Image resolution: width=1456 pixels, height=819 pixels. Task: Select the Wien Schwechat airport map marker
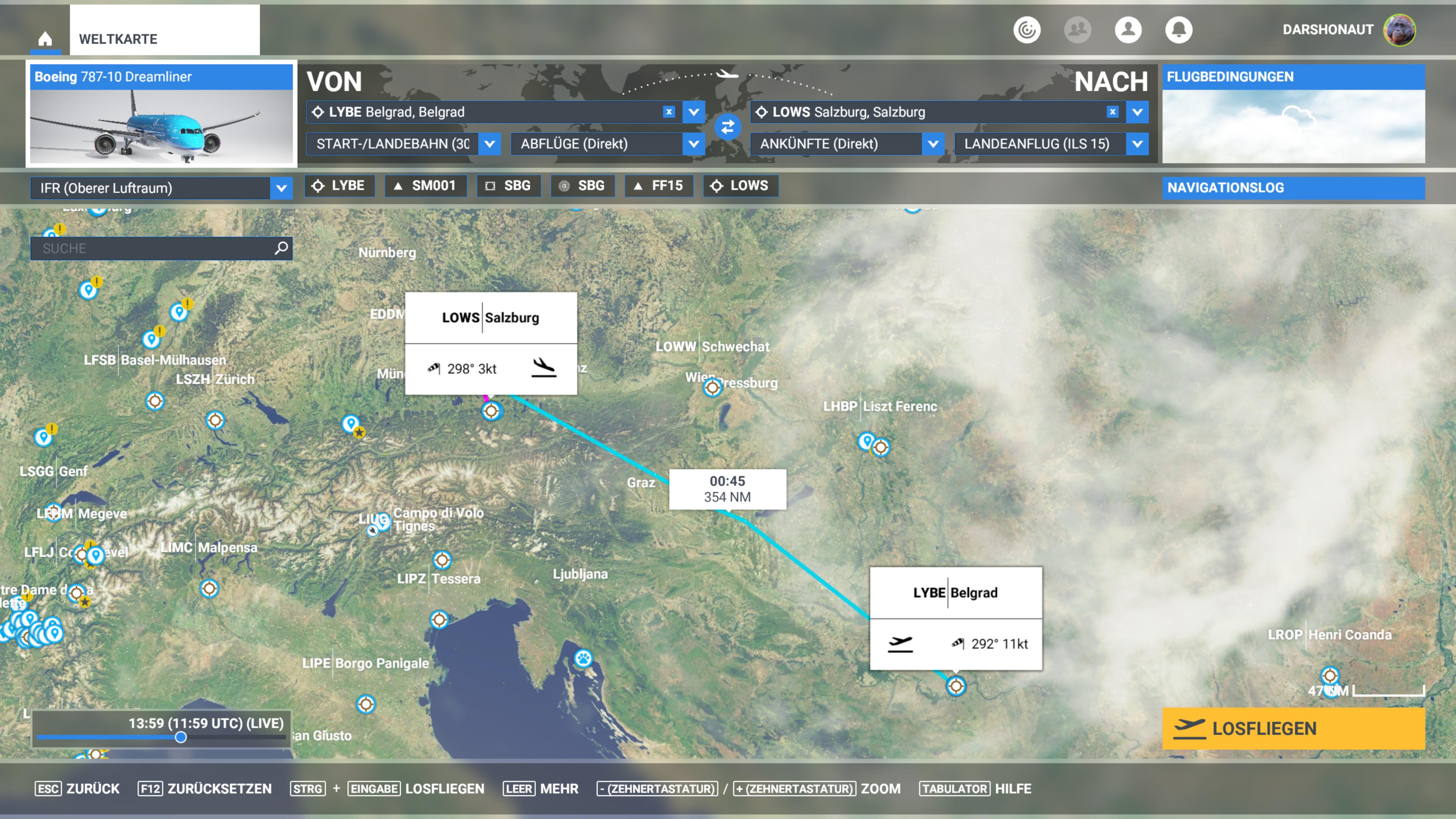713,388
